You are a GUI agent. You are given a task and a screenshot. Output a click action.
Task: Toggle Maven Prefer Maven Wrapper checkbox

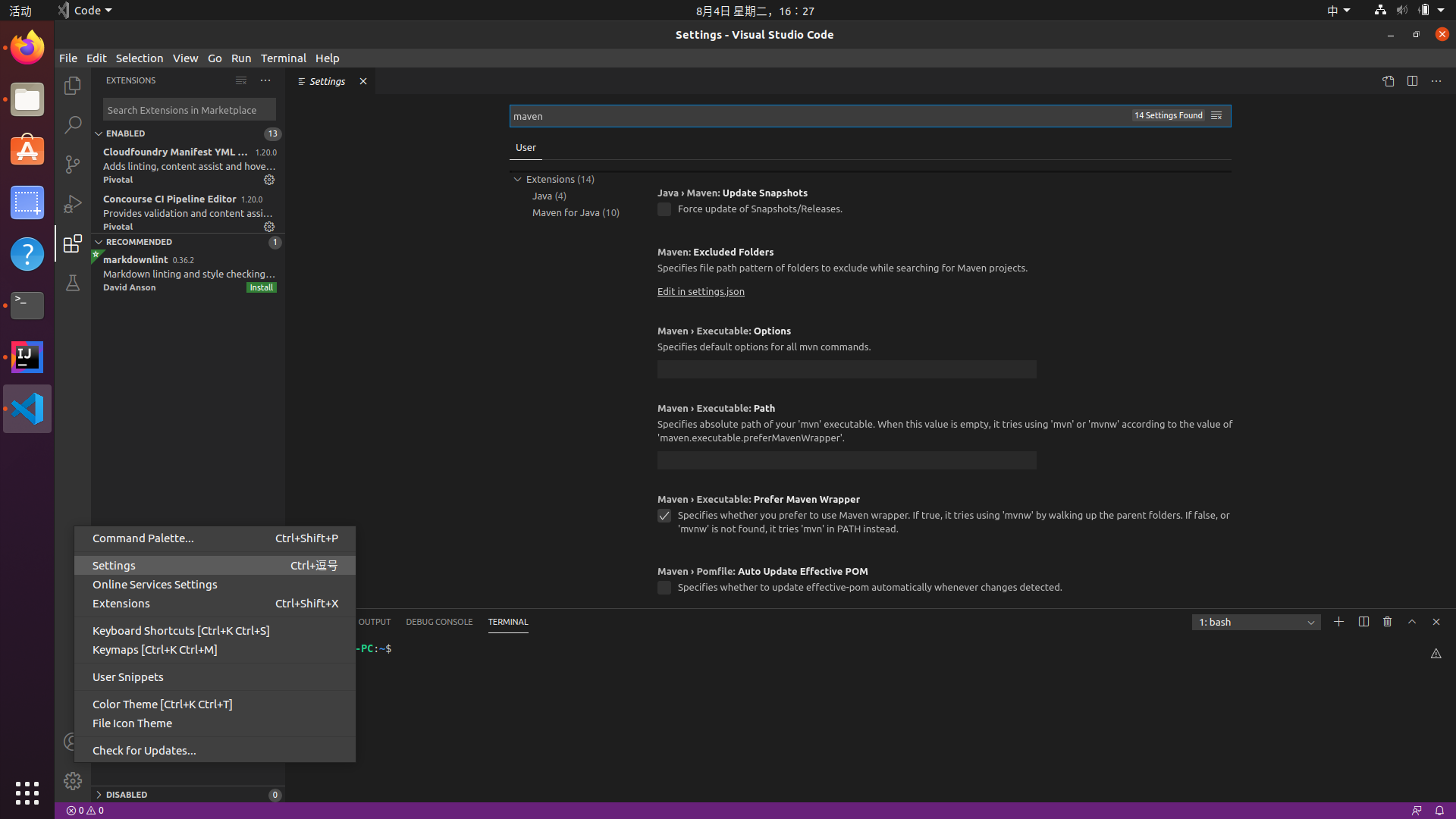[x=664, y=516]
